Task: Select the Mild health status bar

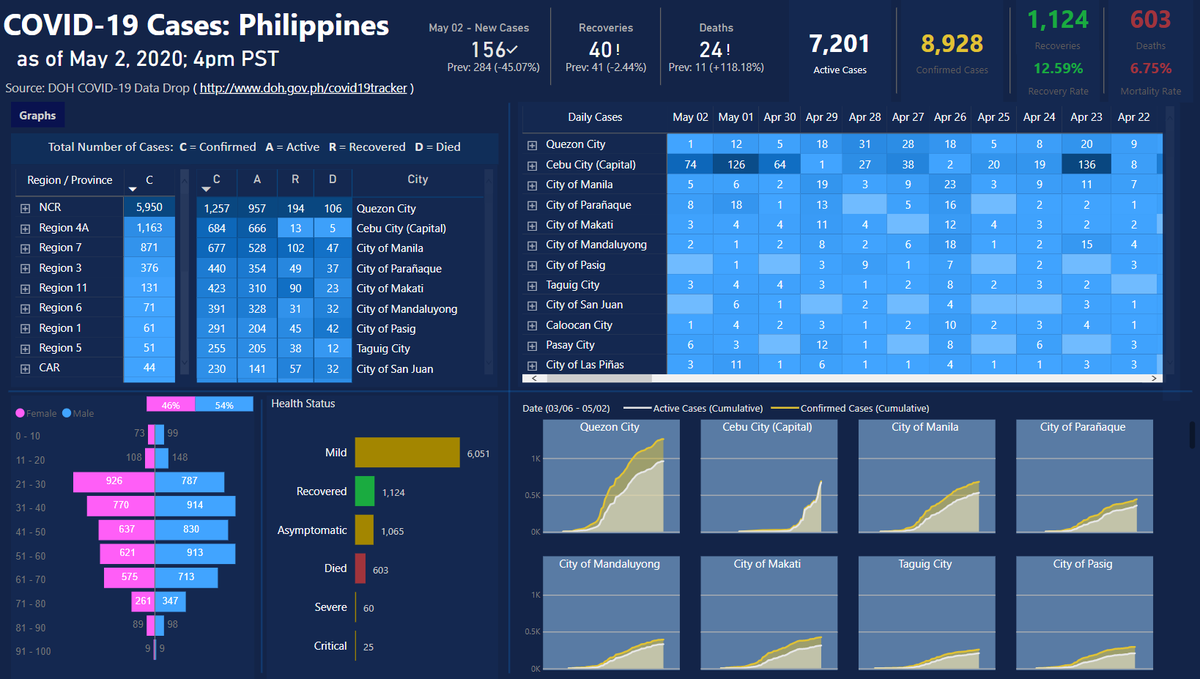Action: (x=407, y=453)
